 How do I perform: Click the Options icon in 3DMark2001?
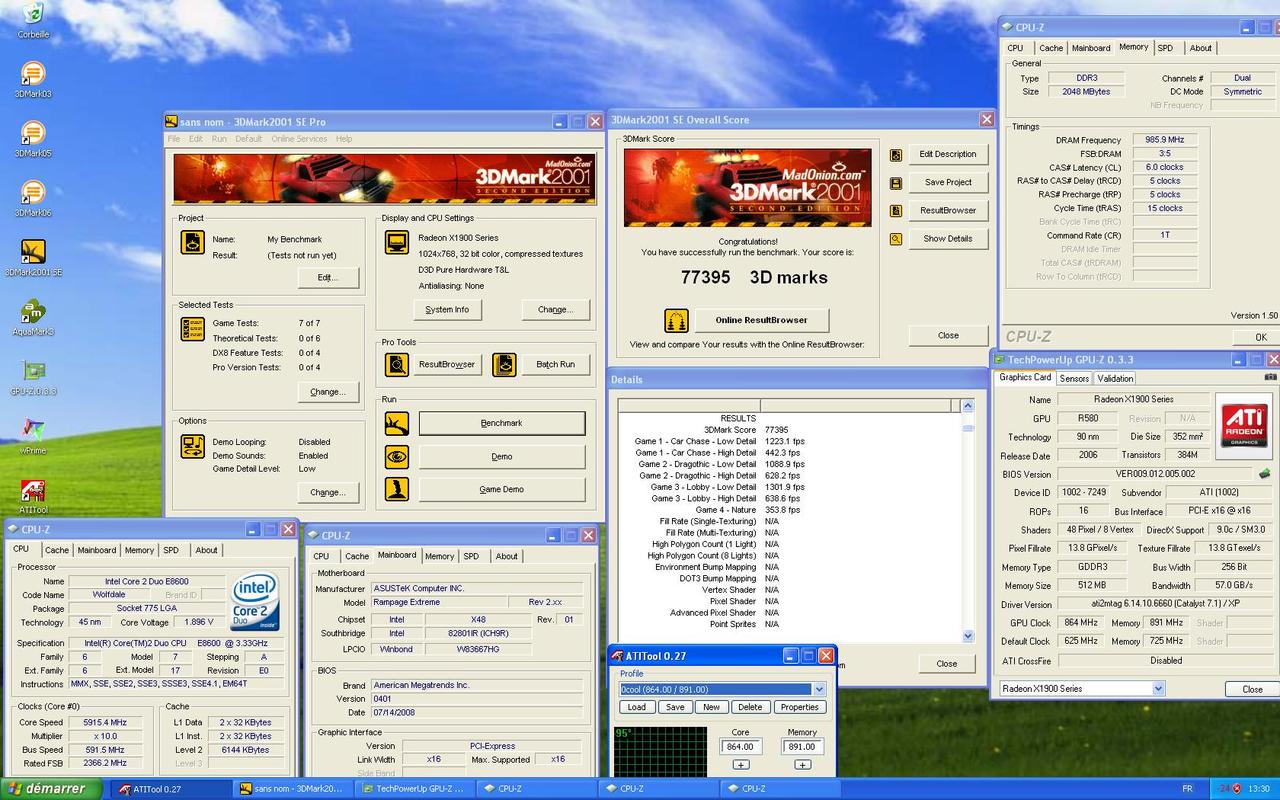click(x=192, y=446)
